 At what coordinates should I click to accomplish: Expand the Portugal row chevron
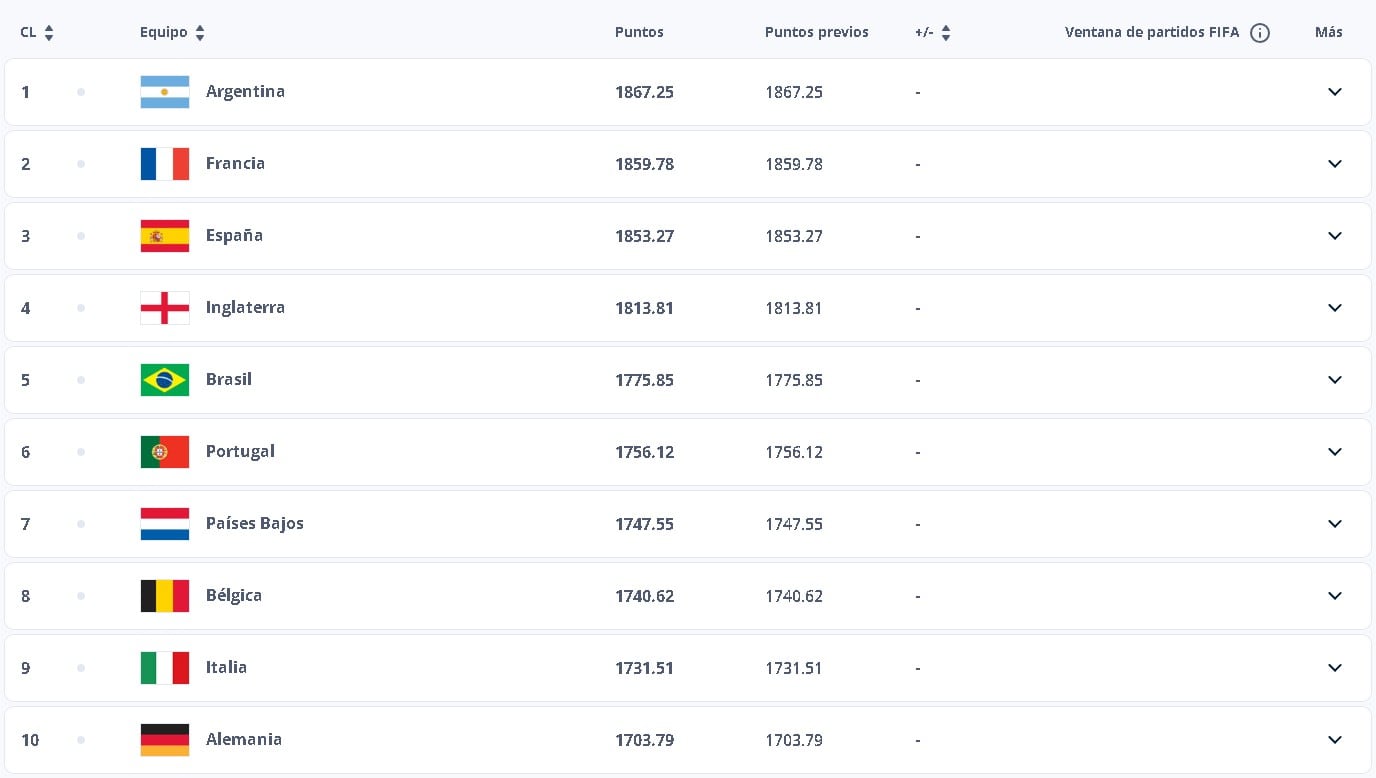tap(1335, 452)
